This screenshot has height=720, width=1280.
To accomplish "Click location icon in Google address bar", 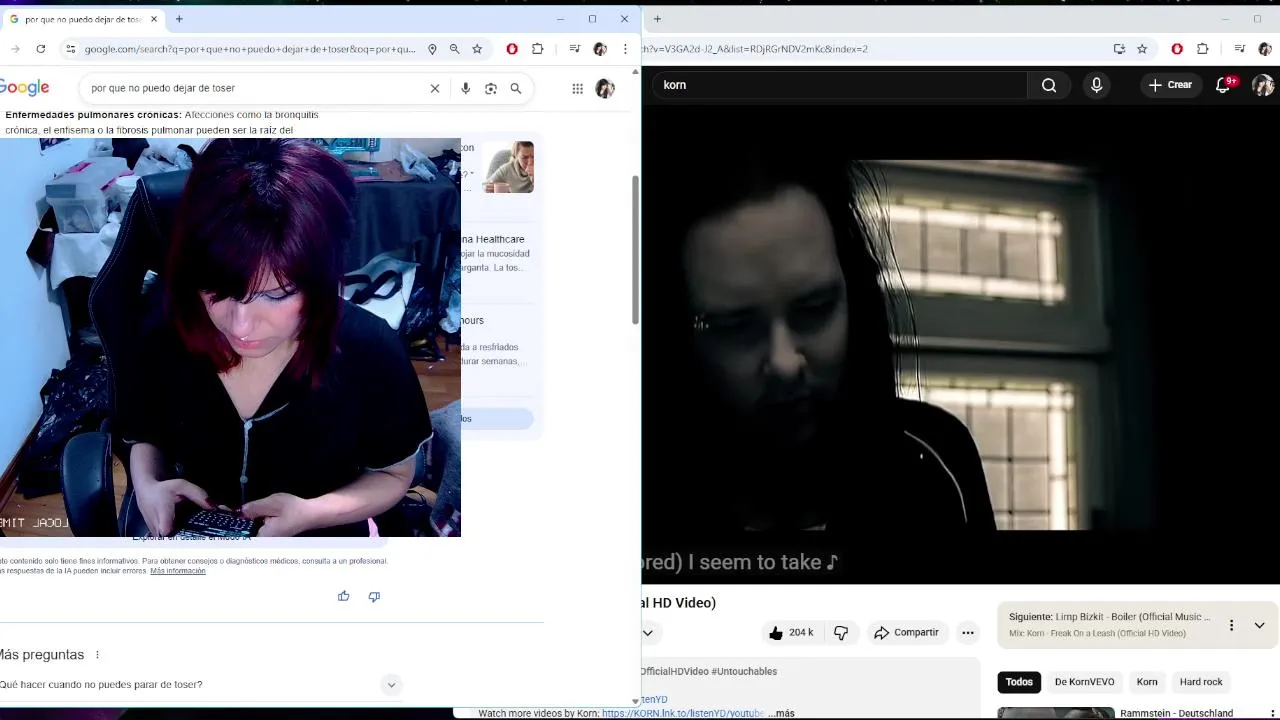I will coord(432,49).
